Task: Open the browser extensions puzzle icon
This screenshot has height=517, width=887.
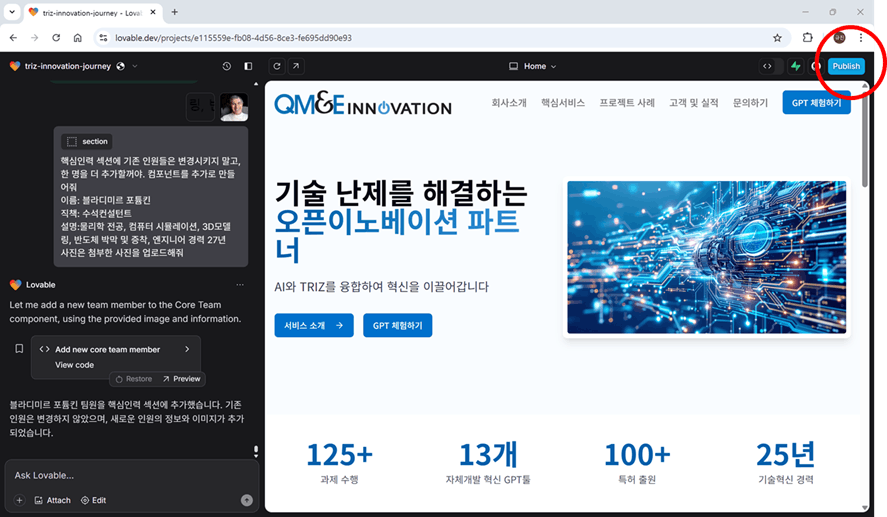Action: [807, 37]
